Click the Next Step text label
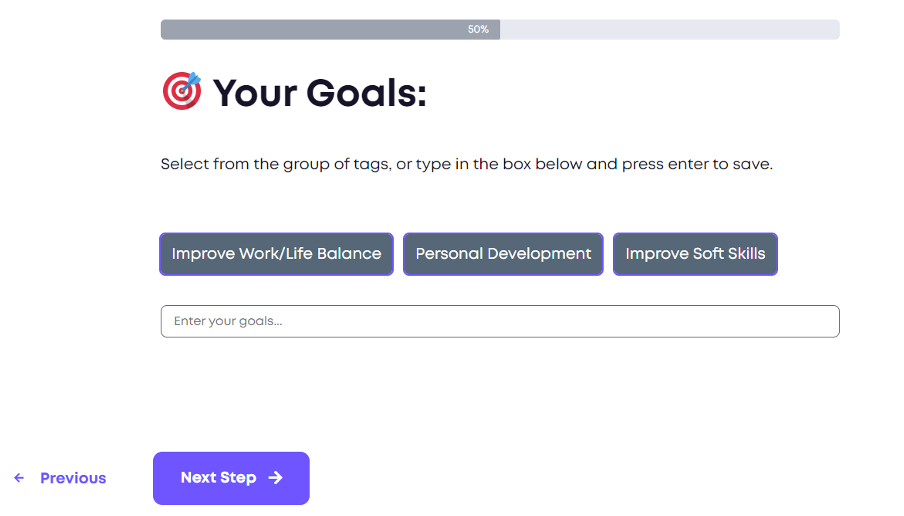The width and height of the screenshot is (904, 516). click(x=218, y=478)
